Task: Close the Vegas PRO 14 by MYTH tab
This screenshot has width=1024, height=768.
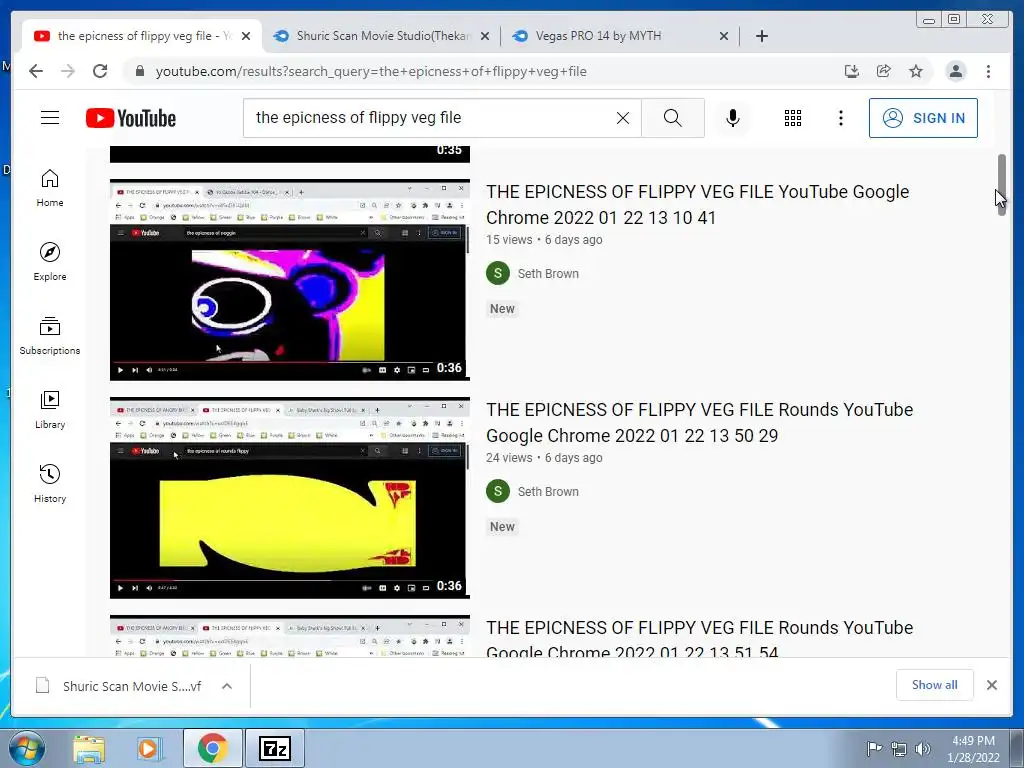Action: tap(724, 36)
